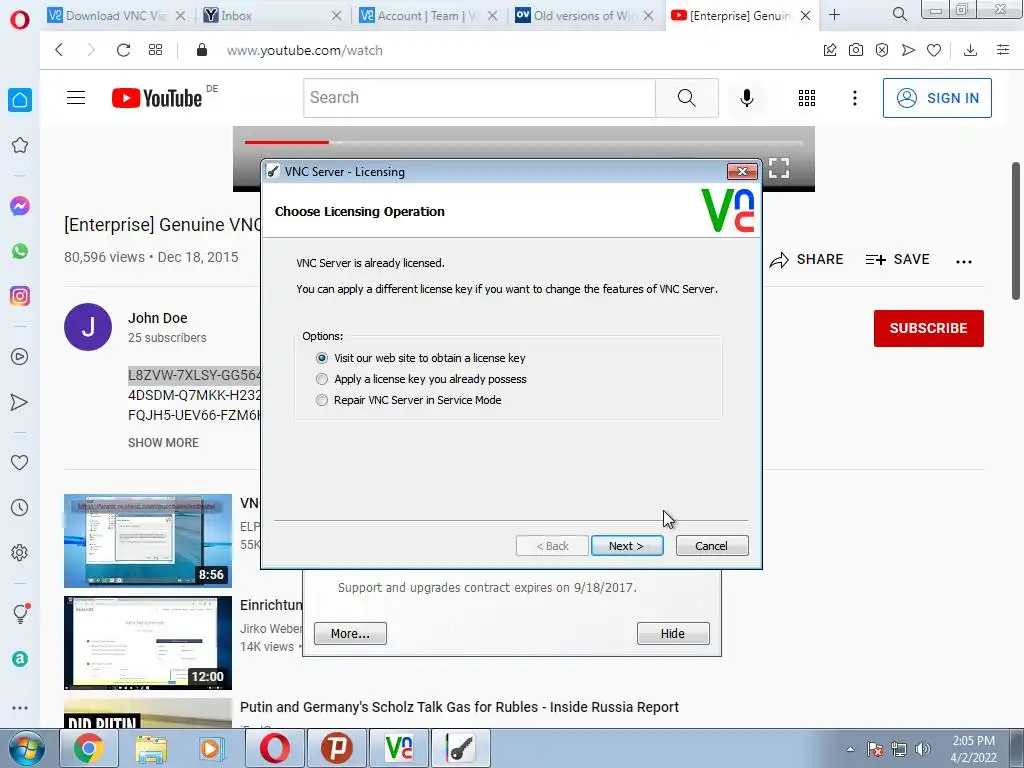Close the VNC Server Licensing dialog
The width and height of the screenshot is (1024, 768).
coord(742,172)
